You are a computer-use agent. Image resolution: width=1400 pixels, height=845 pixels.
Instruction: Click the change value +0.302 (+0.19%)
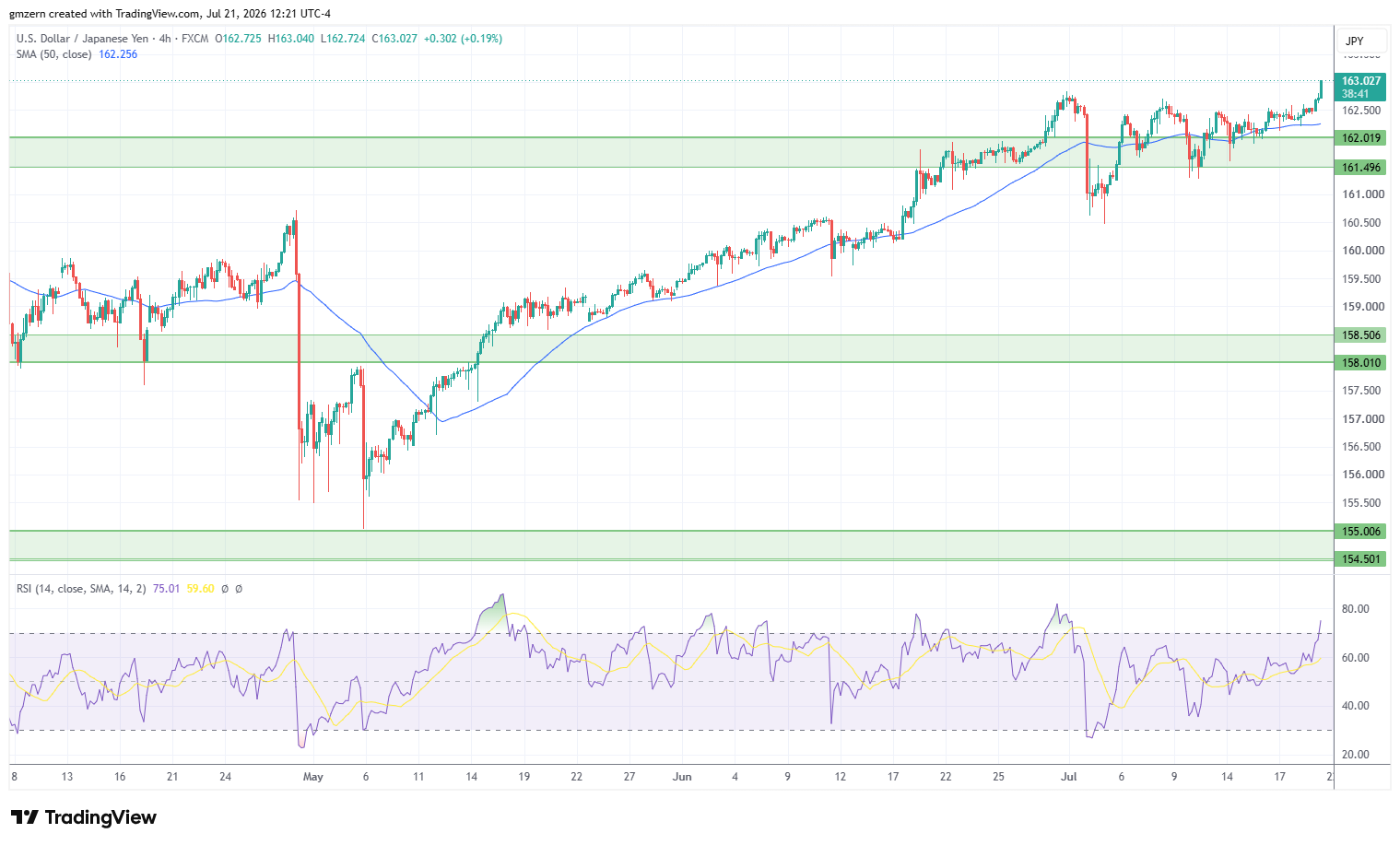coord(464,39)
